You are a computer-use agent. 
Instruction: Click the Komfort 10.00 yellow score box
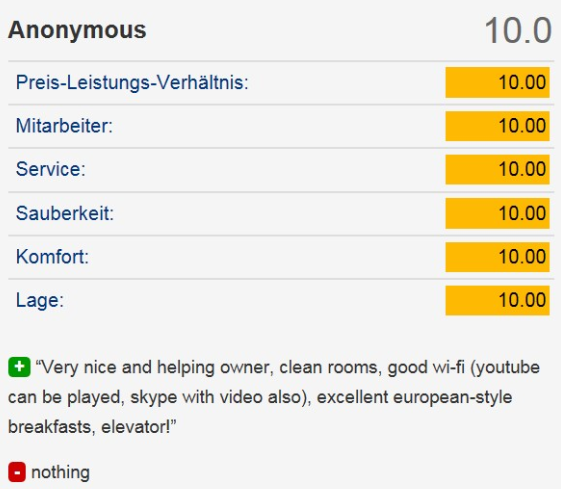(x=497, y=257)
